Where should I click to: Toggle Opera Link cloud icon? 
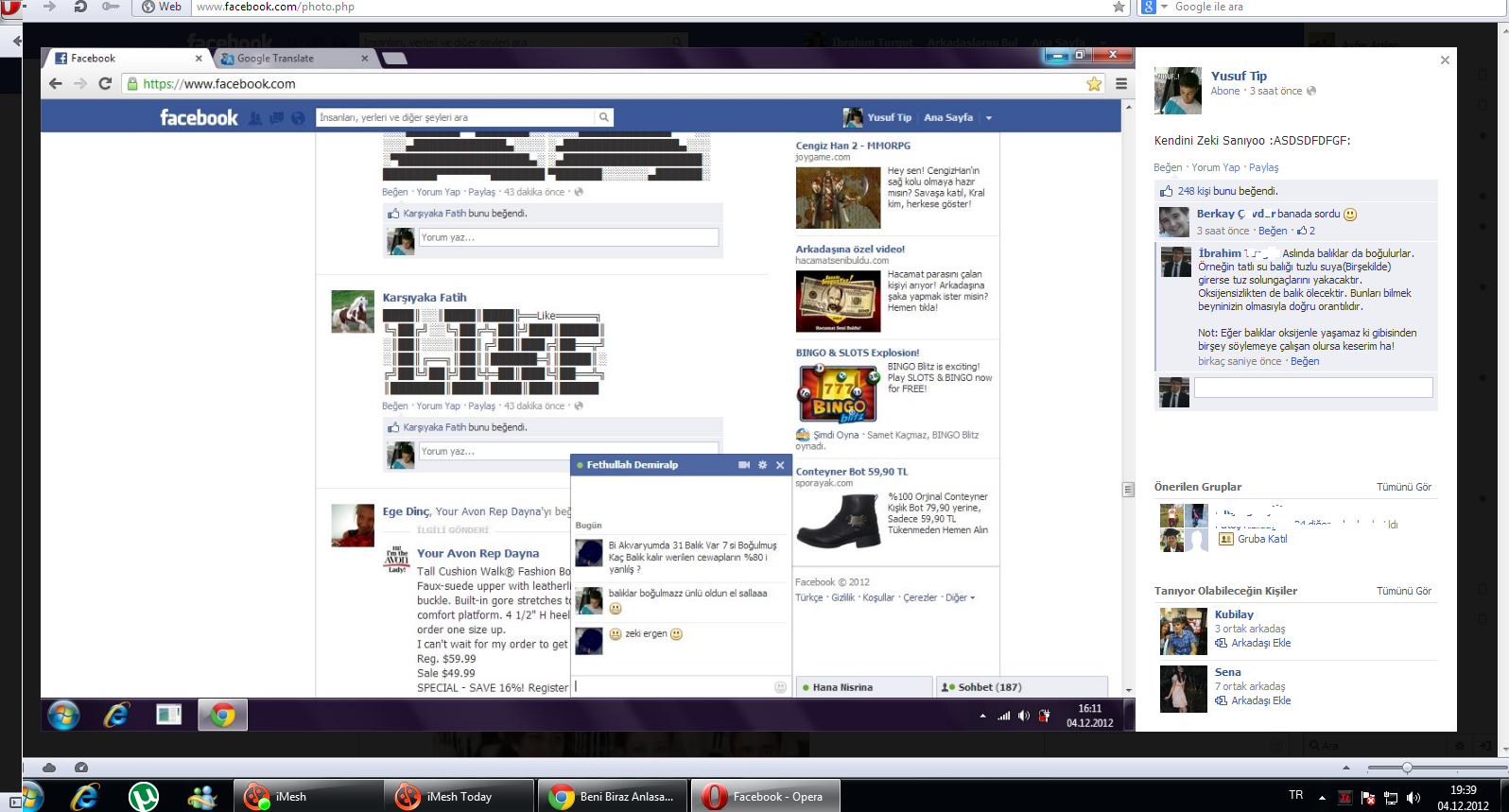click(49, 768)
